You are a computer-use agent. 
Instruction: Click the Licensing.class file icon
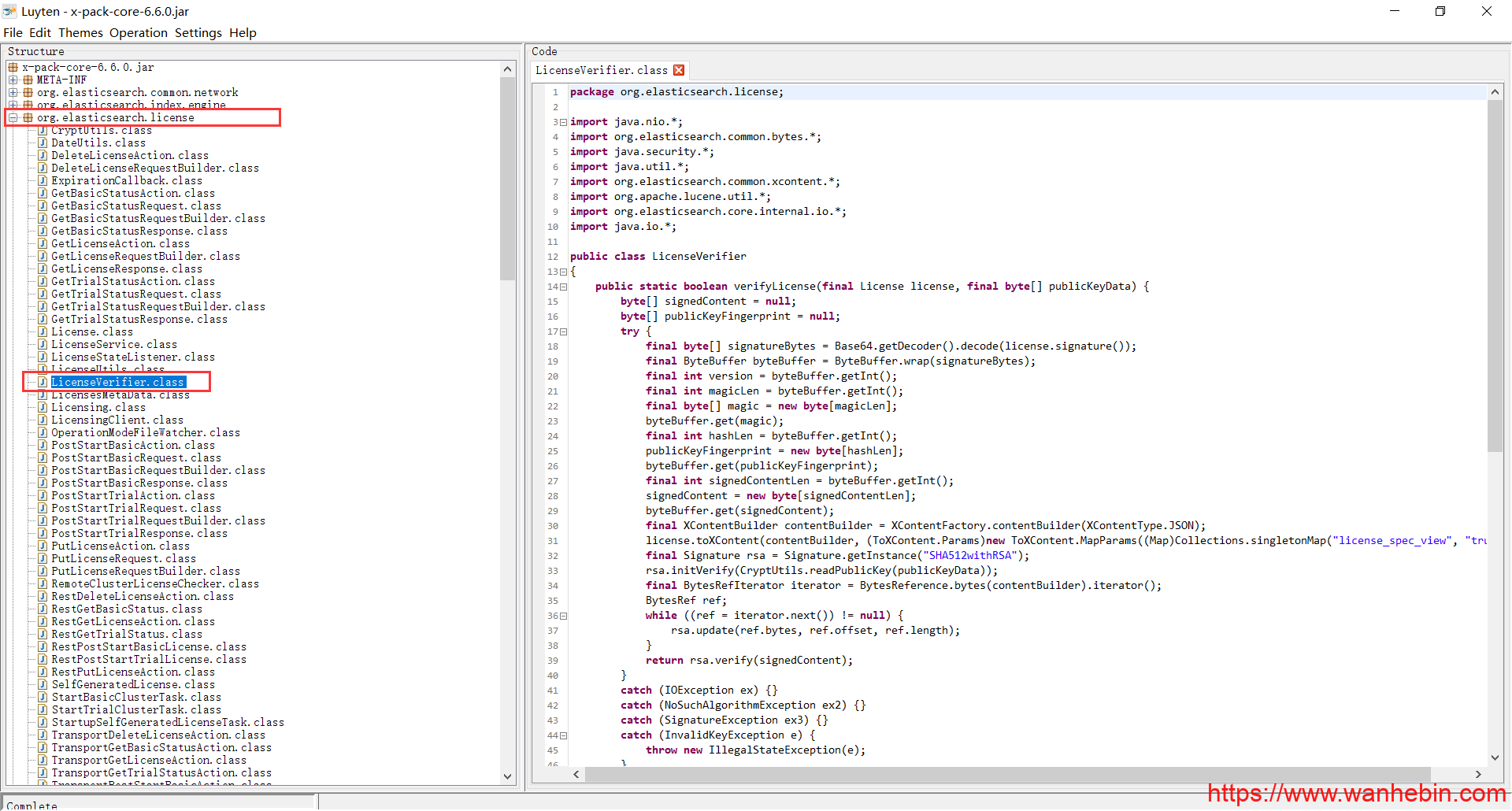coord(43,407)
